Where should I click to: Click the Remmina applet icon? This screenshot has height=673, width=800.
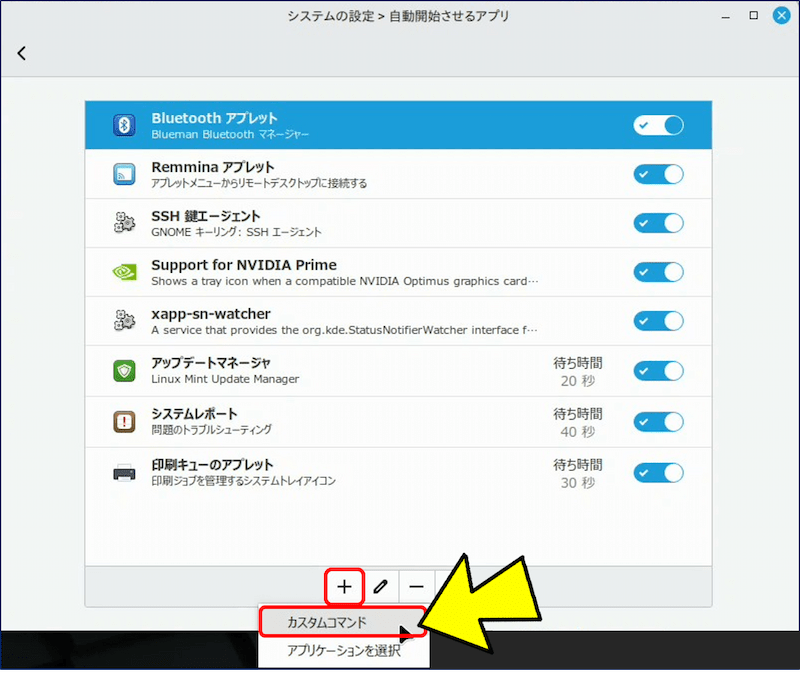[124, 174]
